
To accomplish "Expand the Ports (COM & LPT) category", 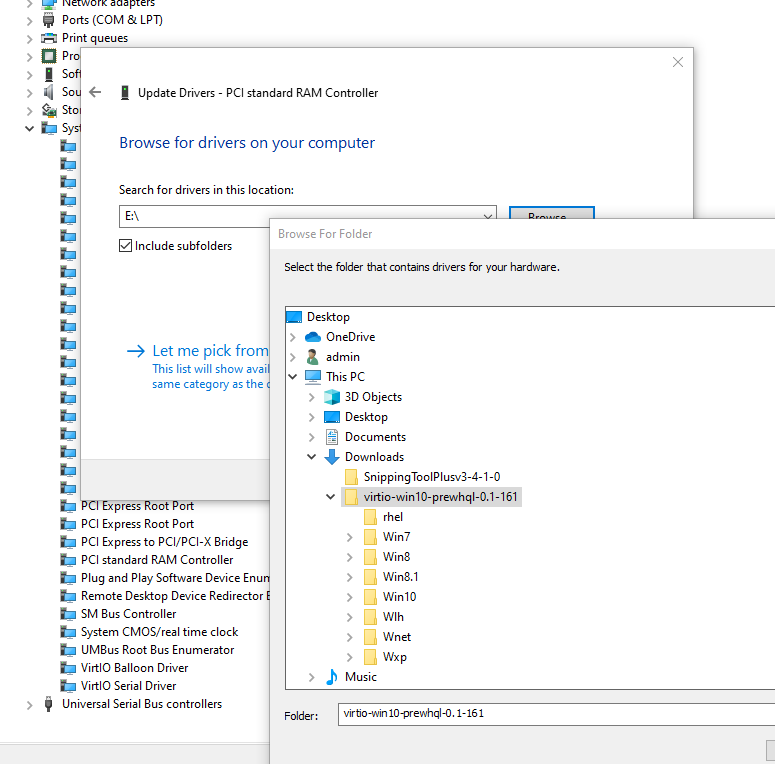I will (29, 21).
